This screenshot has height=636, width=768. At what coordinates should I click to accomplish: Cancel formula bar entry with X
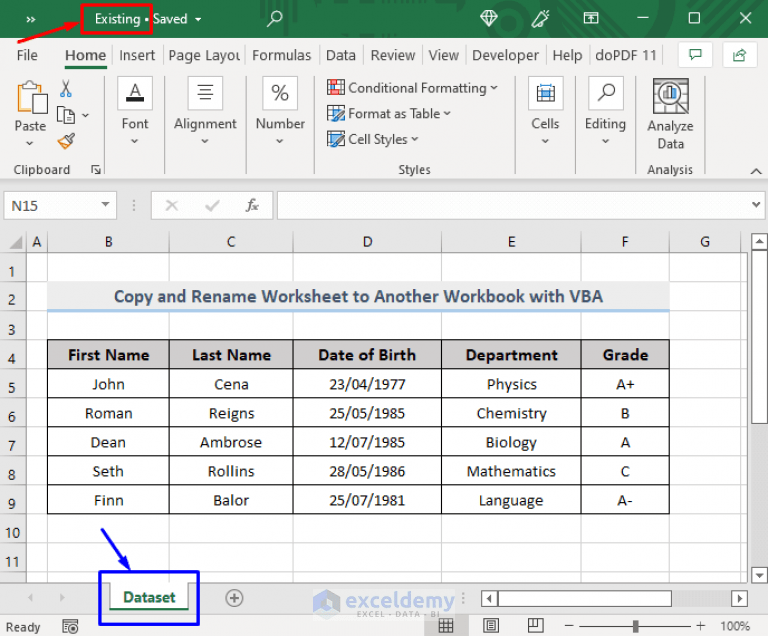(x=171, y=205)
